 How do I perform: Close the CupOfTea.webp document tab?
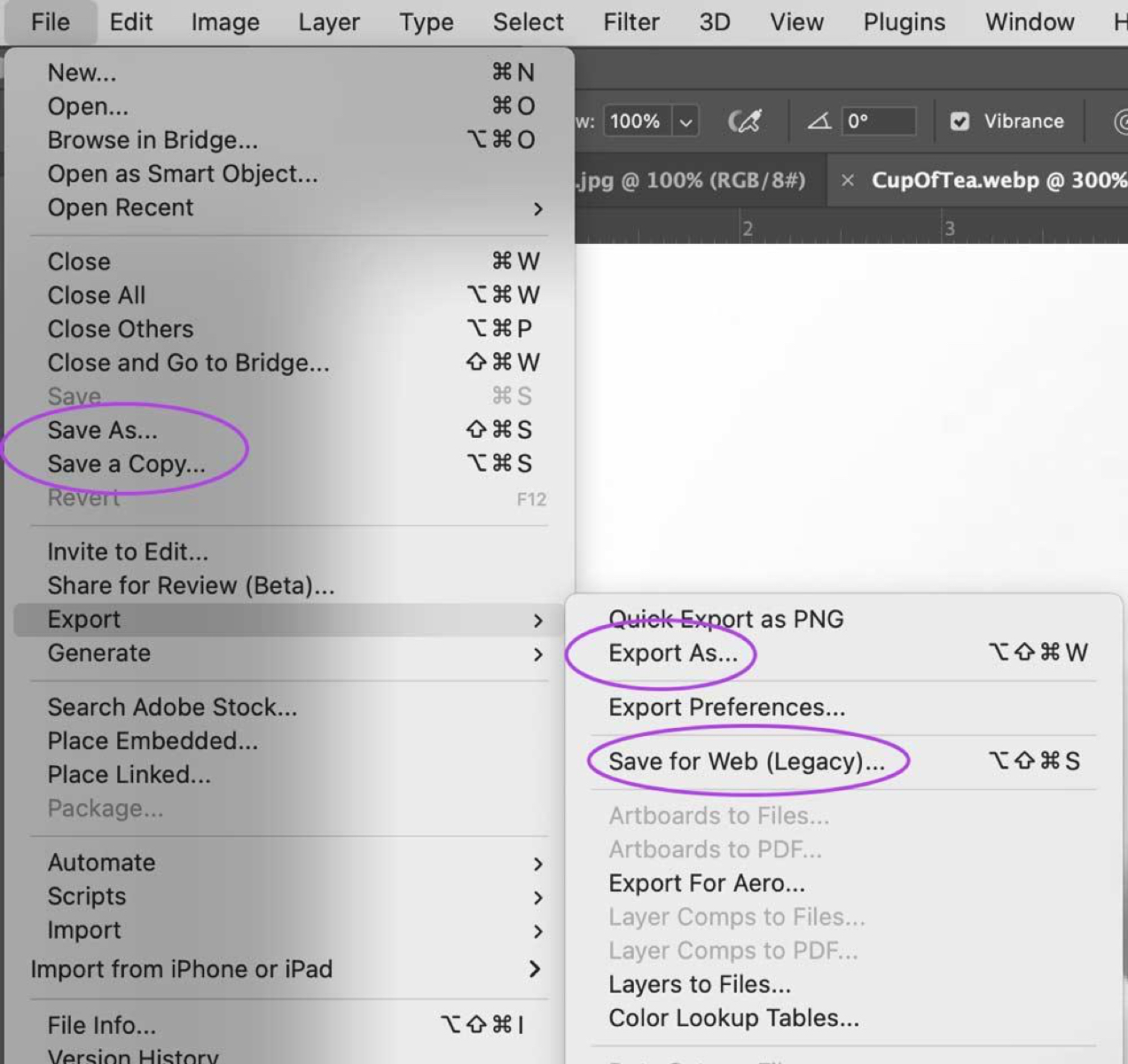coord(848,181)
